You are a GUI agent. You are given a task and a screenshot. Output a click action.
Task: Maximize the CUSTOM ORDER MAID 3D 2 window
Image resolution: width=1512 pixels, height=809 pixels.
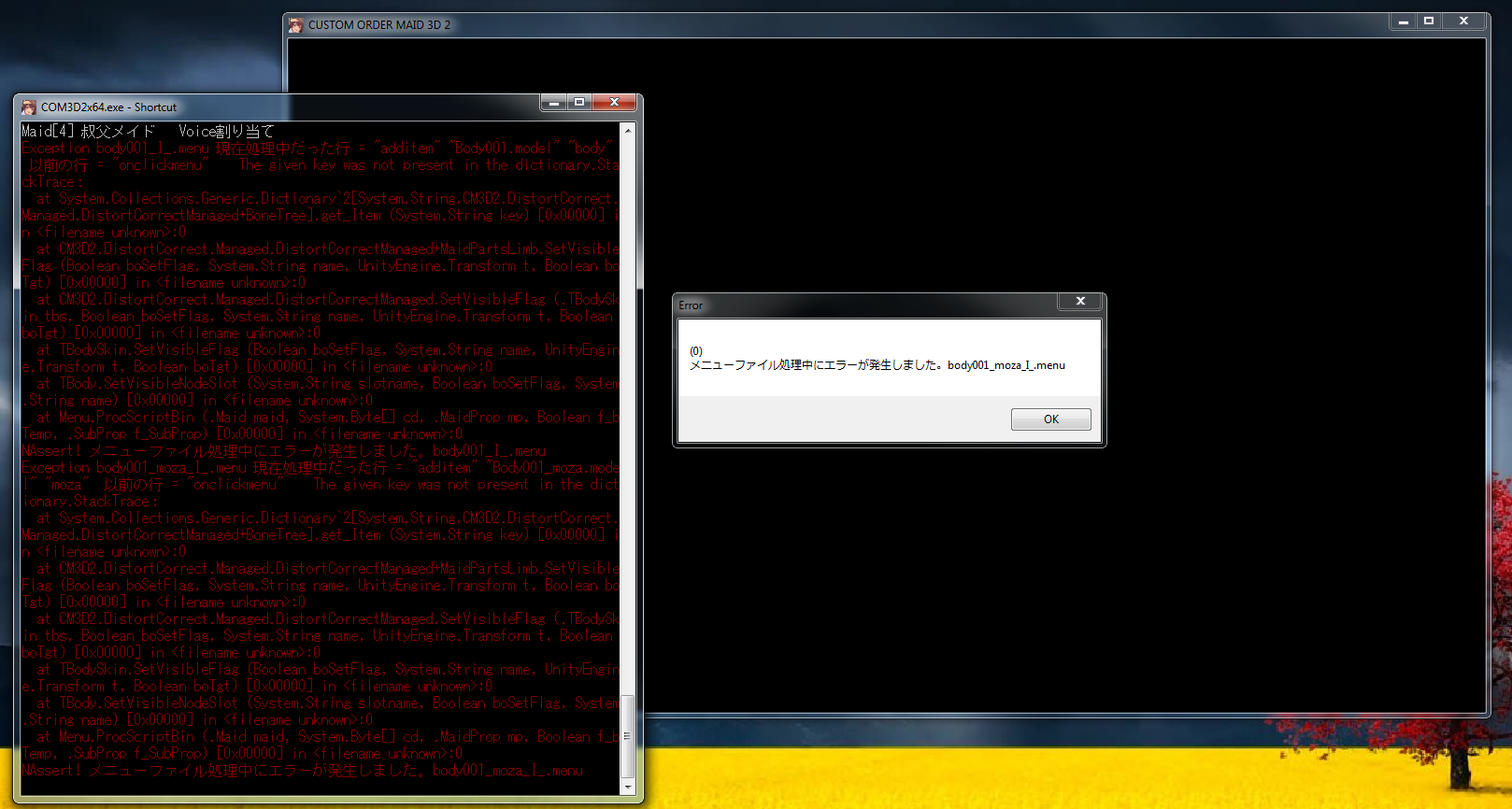[1428, 21]
